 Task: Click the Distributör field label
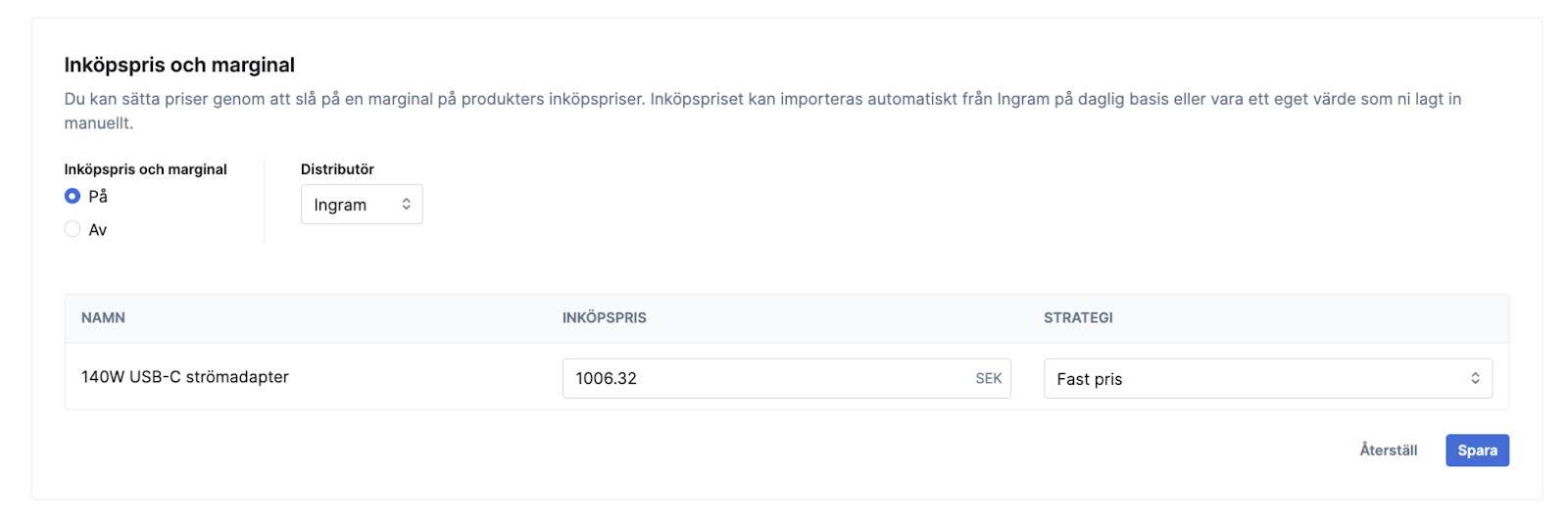tap(337, 169)
